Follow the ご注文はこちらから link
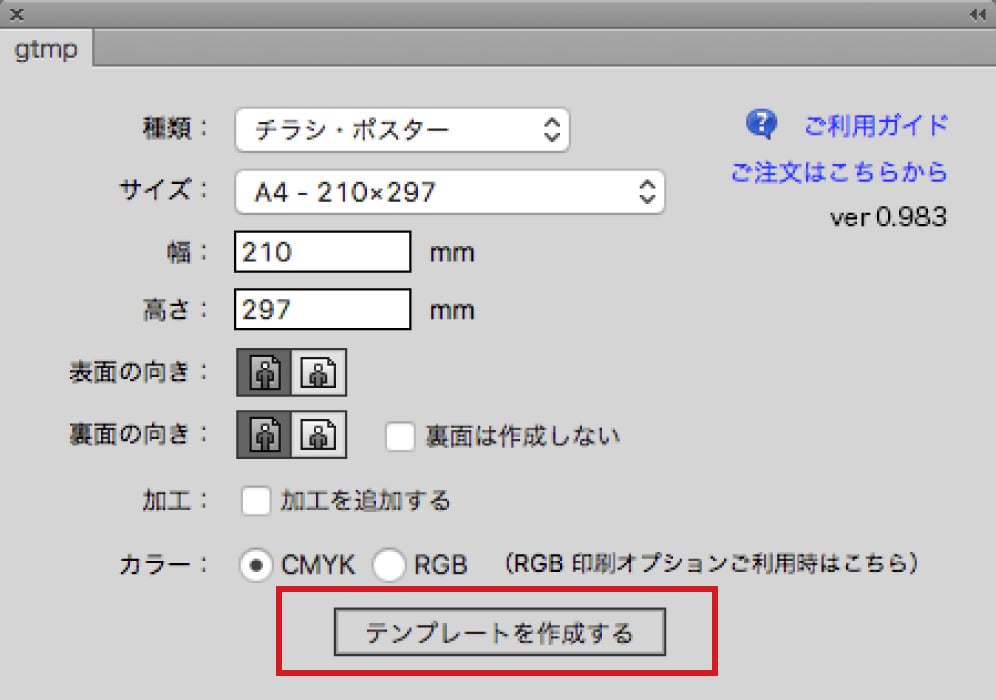The width and height of the screenshot is (996, 700). click(x=839, y=172)
